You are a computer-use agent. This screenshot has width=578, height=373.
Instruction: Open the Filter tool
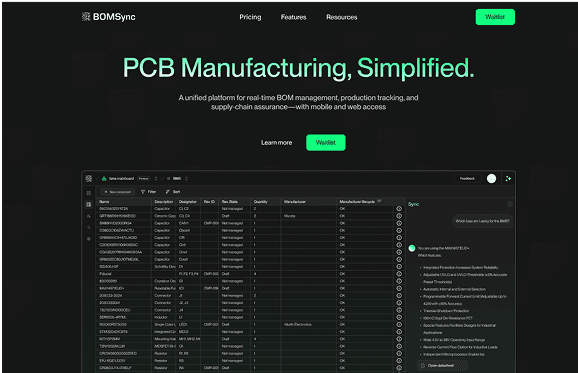pos(149,192)
